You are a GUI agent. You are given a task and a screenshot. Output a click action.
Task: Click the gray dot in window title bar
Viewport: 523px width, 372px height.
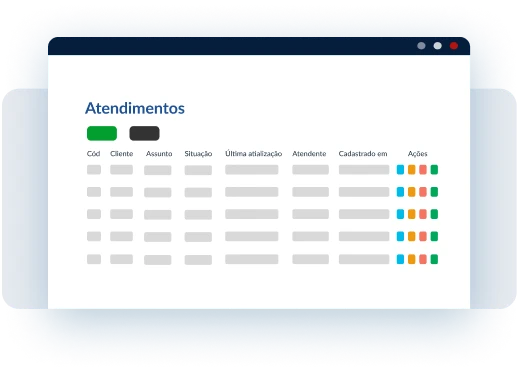(421, 46)
